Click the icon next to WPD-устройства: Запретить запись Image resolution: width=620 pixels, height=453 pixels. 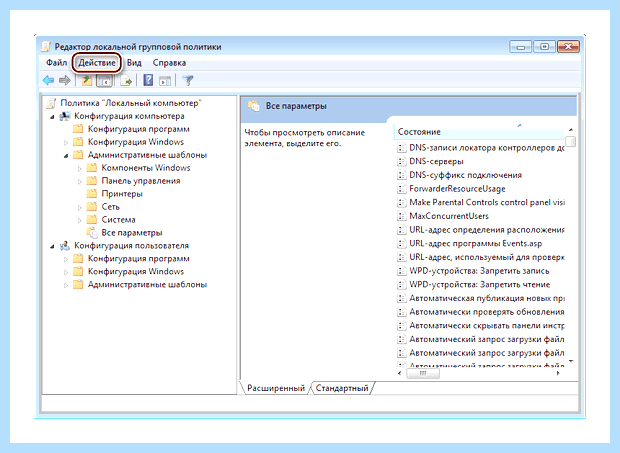click(401, 271)
